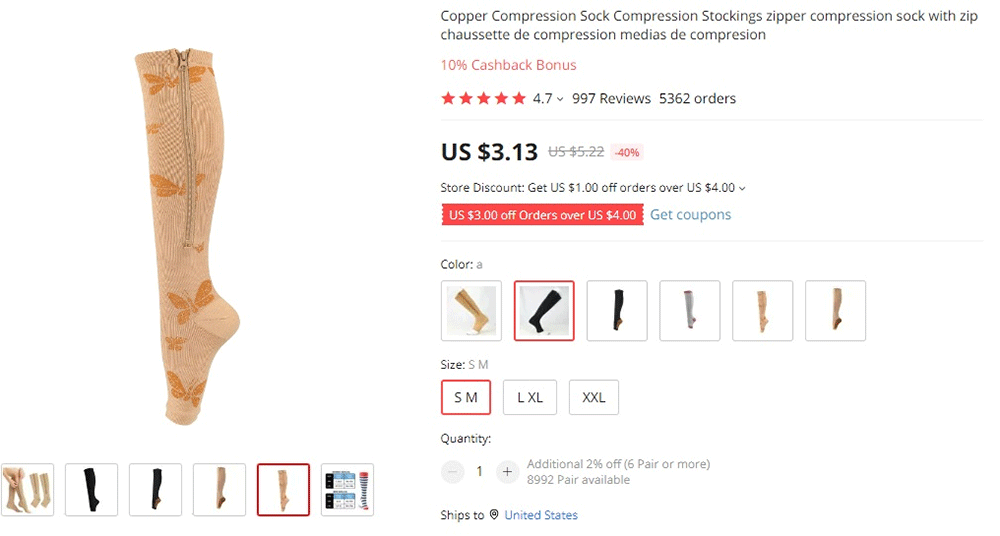The width and height of the screenshot is (1000, 536).
Task: Expand the Store Discount details chevron
Action: 742,188
